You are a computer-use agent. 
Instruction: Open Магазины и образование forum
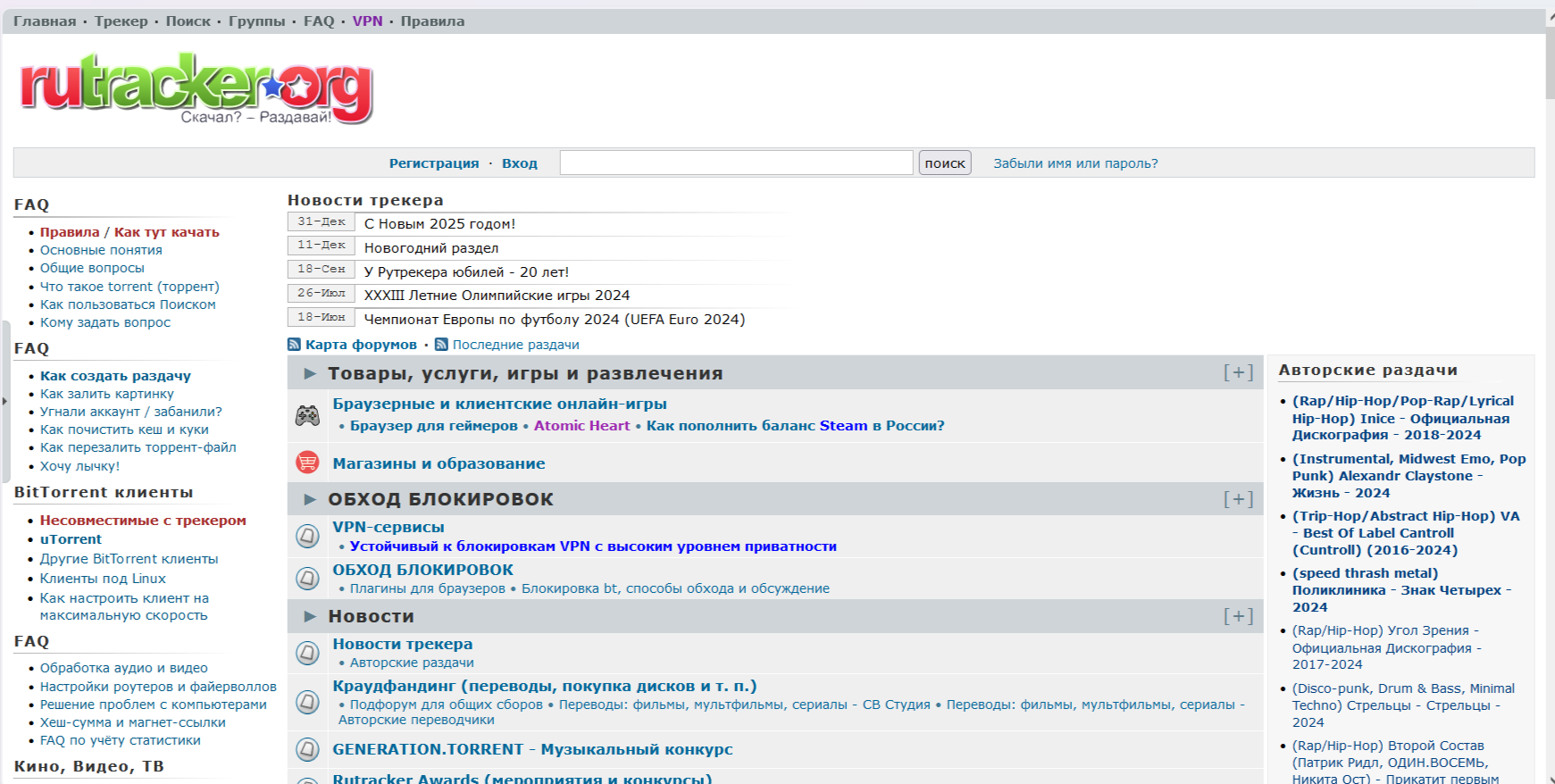439,463
